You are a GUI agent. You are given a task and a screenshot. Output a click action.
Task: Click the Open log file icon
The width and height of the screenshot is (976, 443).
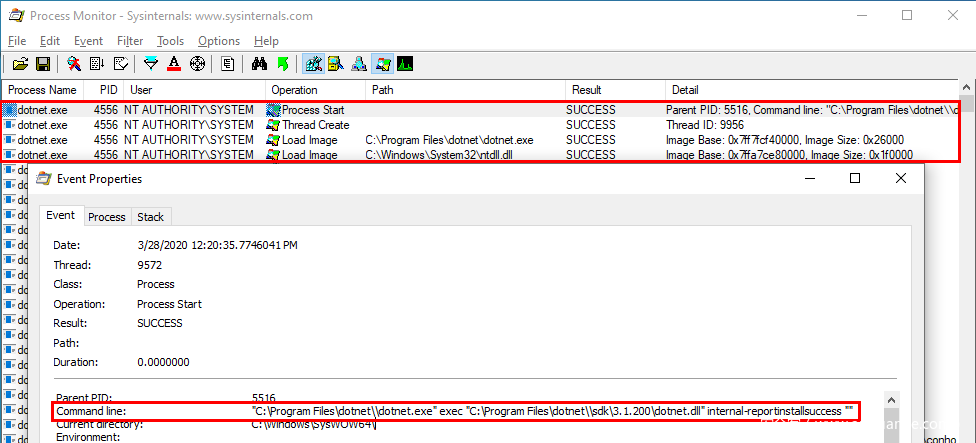20,64
